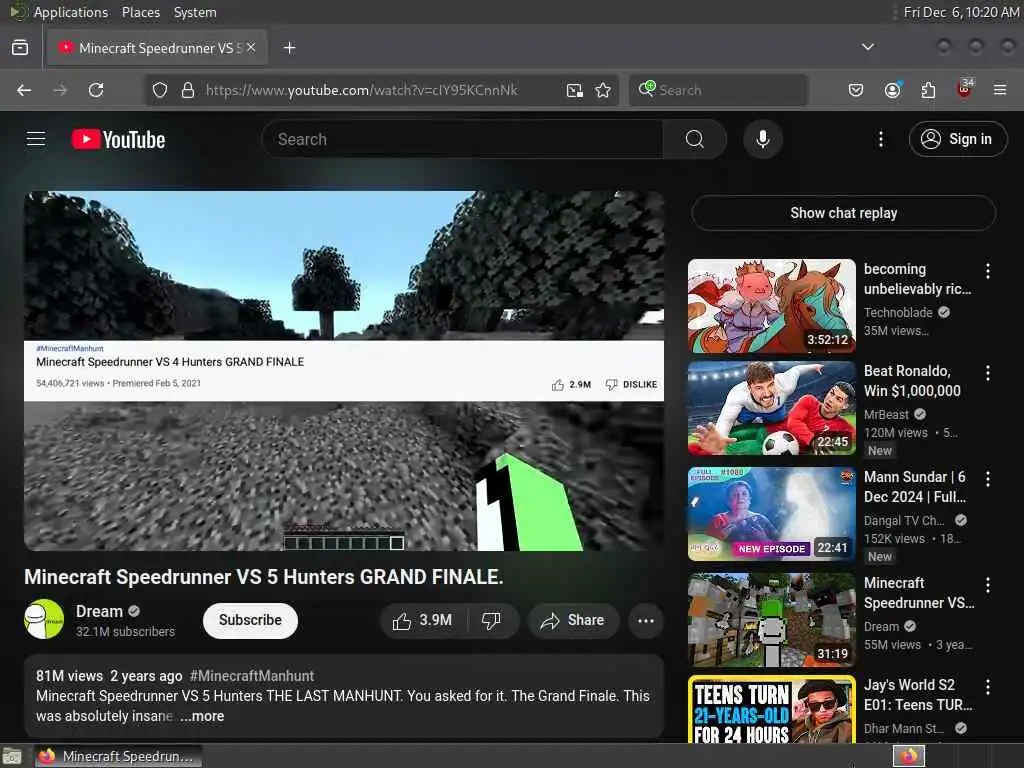
Task: Go to the YouTube home logo
Action: (x=118, y=139)
